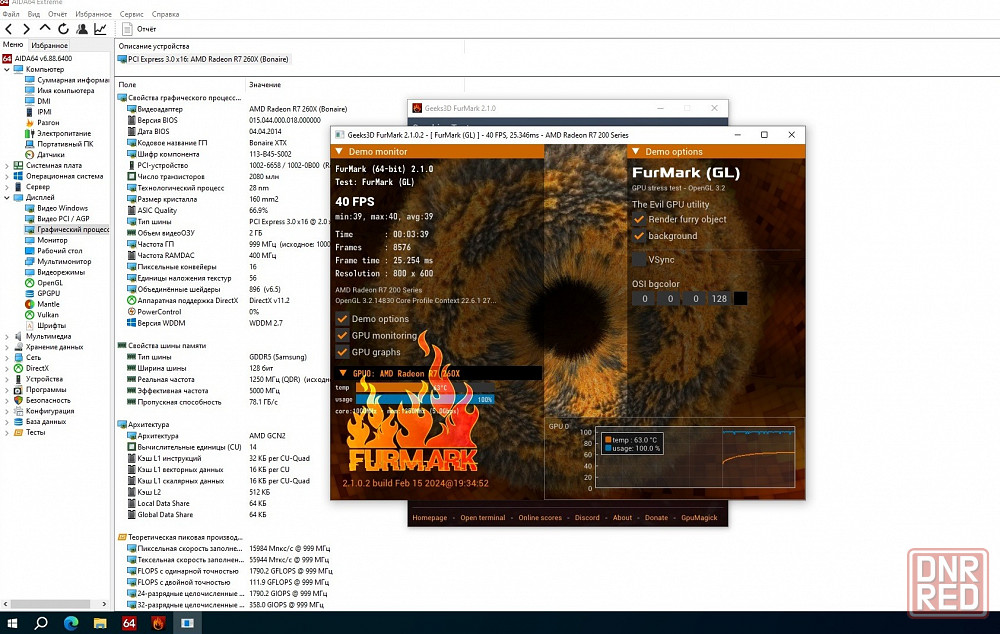Open the Справка menu
This screenshot has height=634, width=1000.
click(x=165, y=14)
